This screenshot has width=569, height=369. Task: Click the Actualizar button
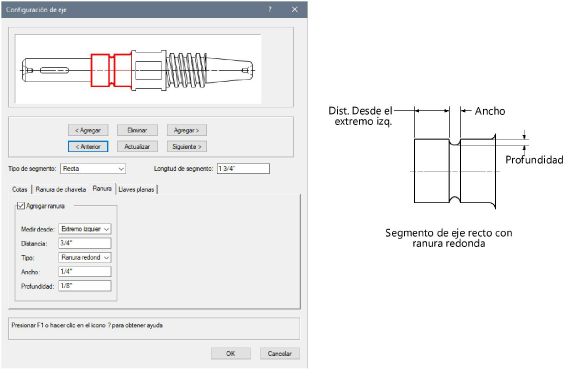point(137,147)
